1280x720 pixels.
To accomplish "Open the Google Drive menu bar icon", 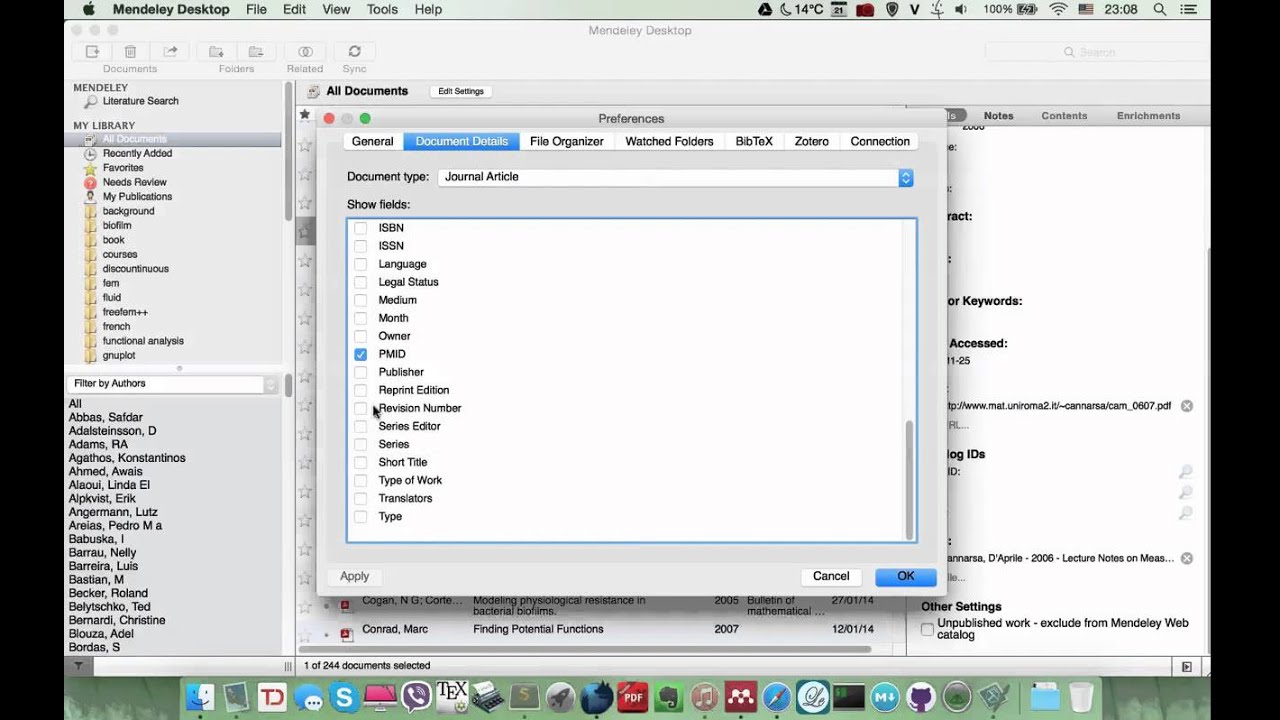I will [x=765, y=9].
